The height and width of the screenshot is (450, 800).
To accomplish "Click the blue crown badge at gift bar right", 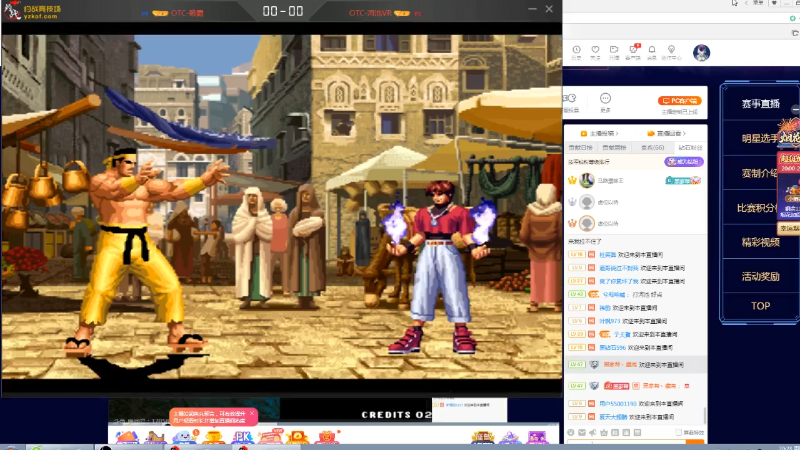I will pos(510,438).
